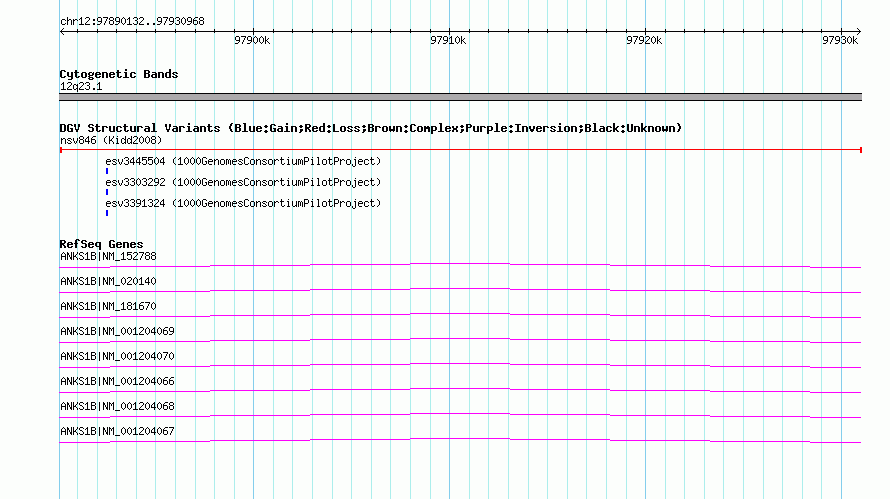Open ANKS1B|NM_001204067 transcript label

pyautogui.click(x=117, y=431)
